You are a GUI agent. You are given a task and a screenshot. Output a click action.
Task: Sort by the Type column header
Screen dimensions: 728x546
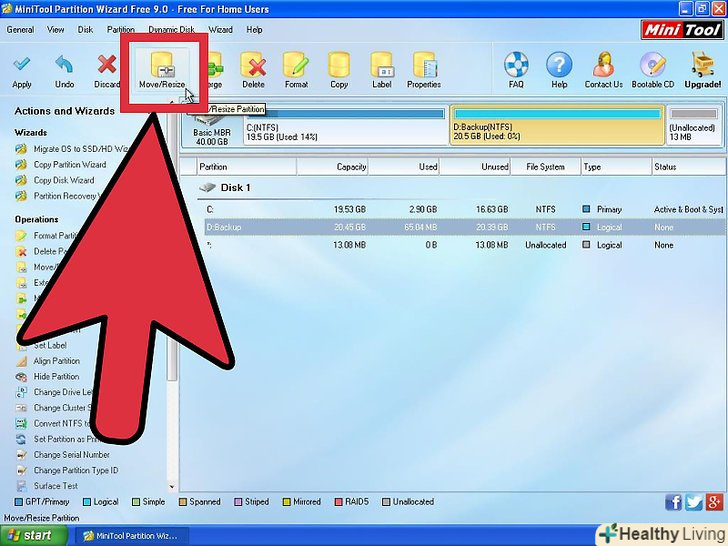pyautogui.click(x=617, y=167)
